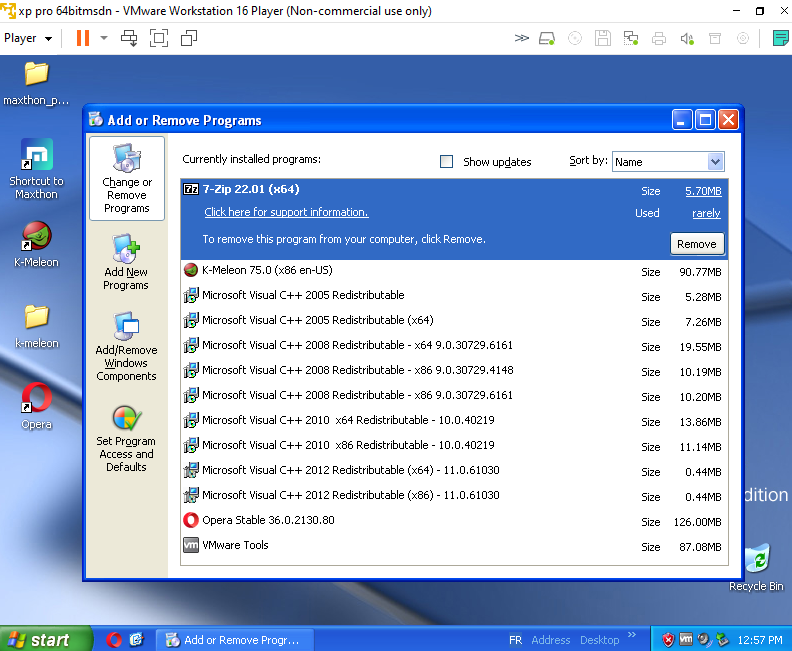Click the FR language indicator in taskbar
The width and height of the screenshot is (792, 651).
[x=515, y=640]
